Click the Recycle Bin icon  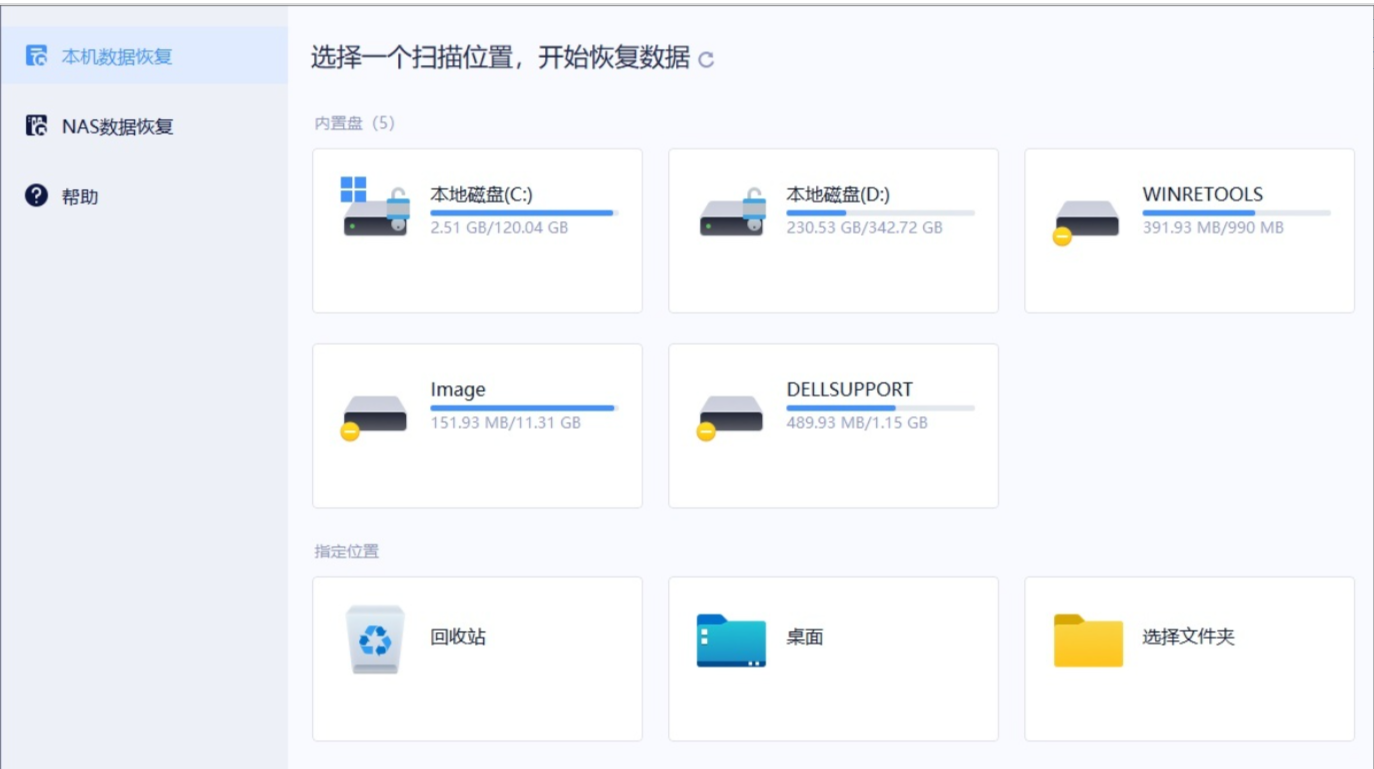pyautogui.click(x=375, y=639)
